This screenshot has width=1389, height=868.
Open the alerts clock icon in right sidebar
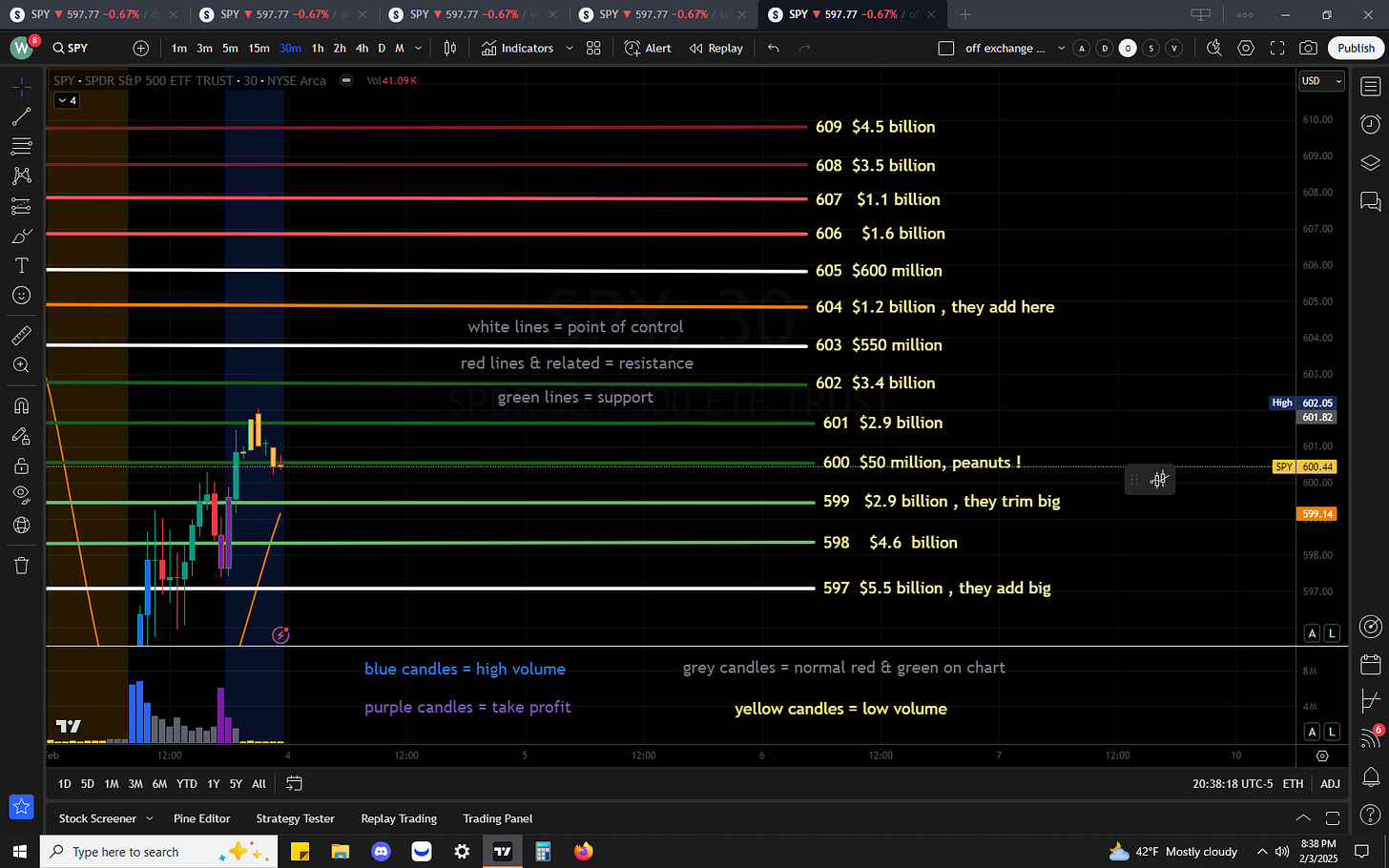1370,124
